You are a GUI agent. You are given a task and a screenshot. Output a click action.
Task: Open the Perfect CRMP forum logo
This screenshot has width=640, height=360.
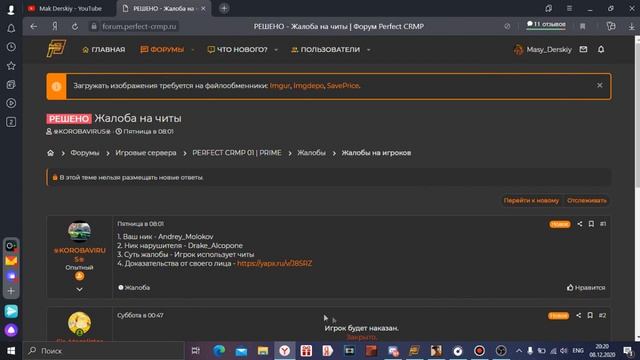pyautogui.click(x=56, y=49)
